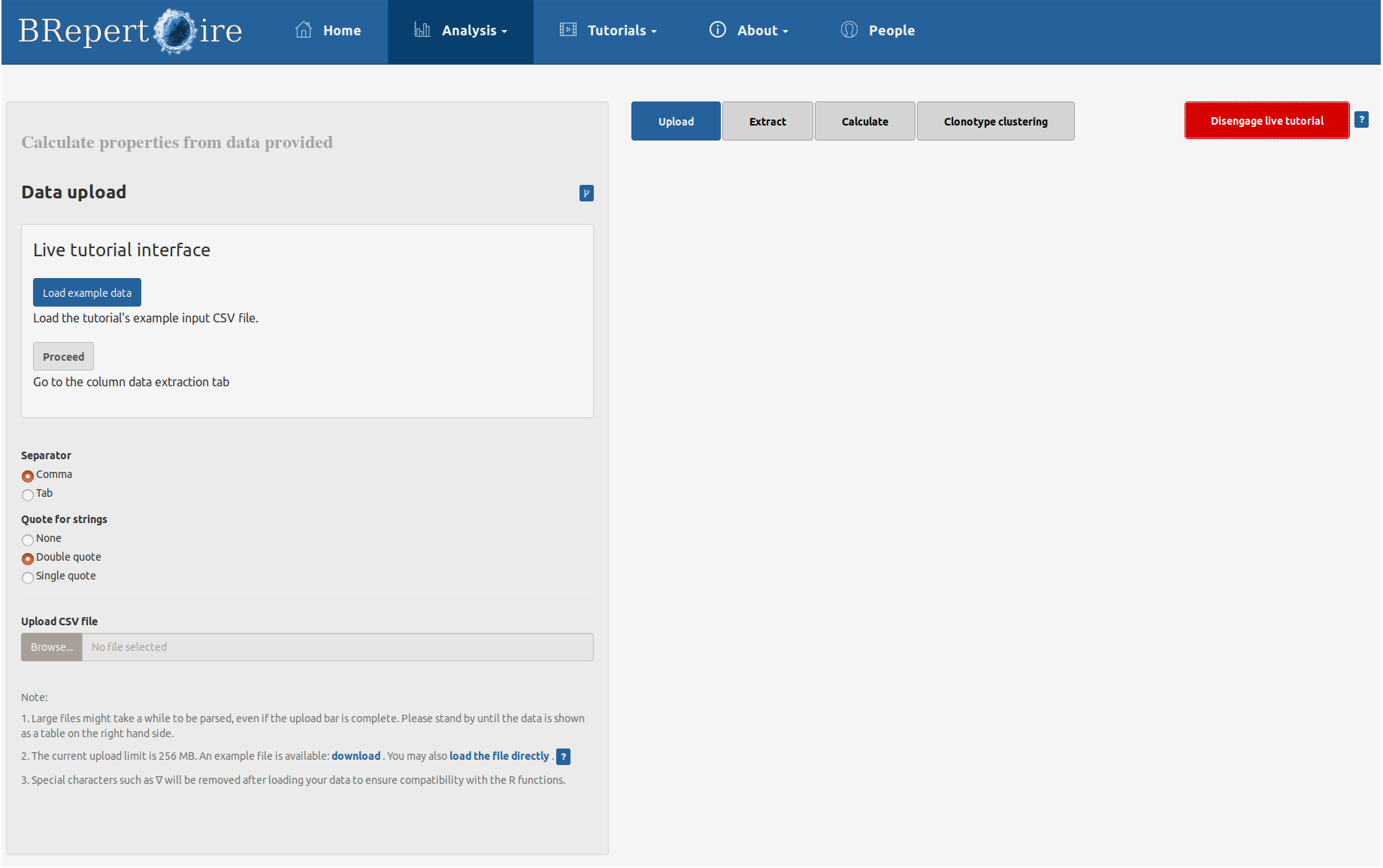Screen dimensions: 1383x868
Task: Click help icon next to Disengage live tutorial
Action: point(1361,119)
